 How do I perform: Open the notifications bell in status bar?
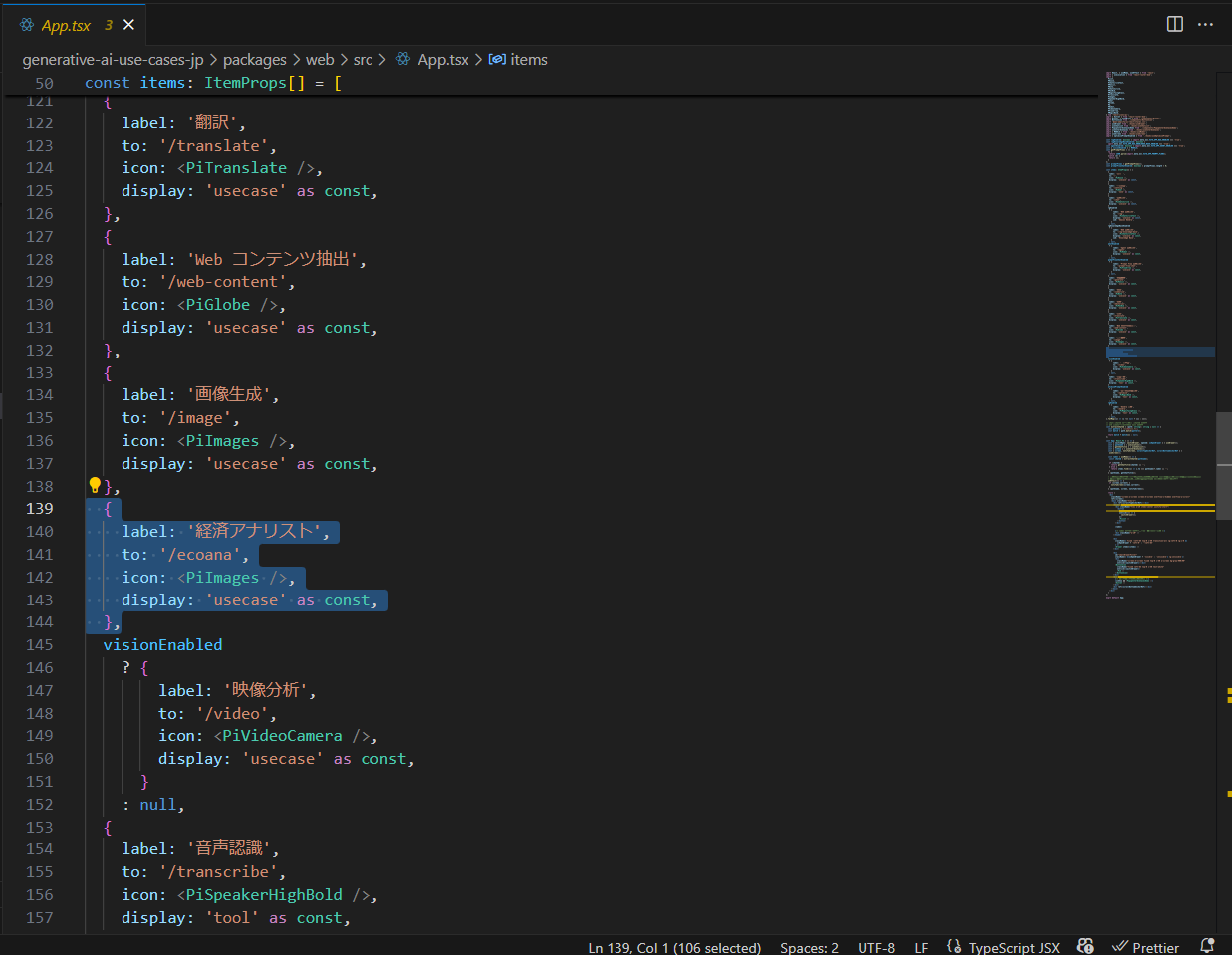pos(1207,947)
